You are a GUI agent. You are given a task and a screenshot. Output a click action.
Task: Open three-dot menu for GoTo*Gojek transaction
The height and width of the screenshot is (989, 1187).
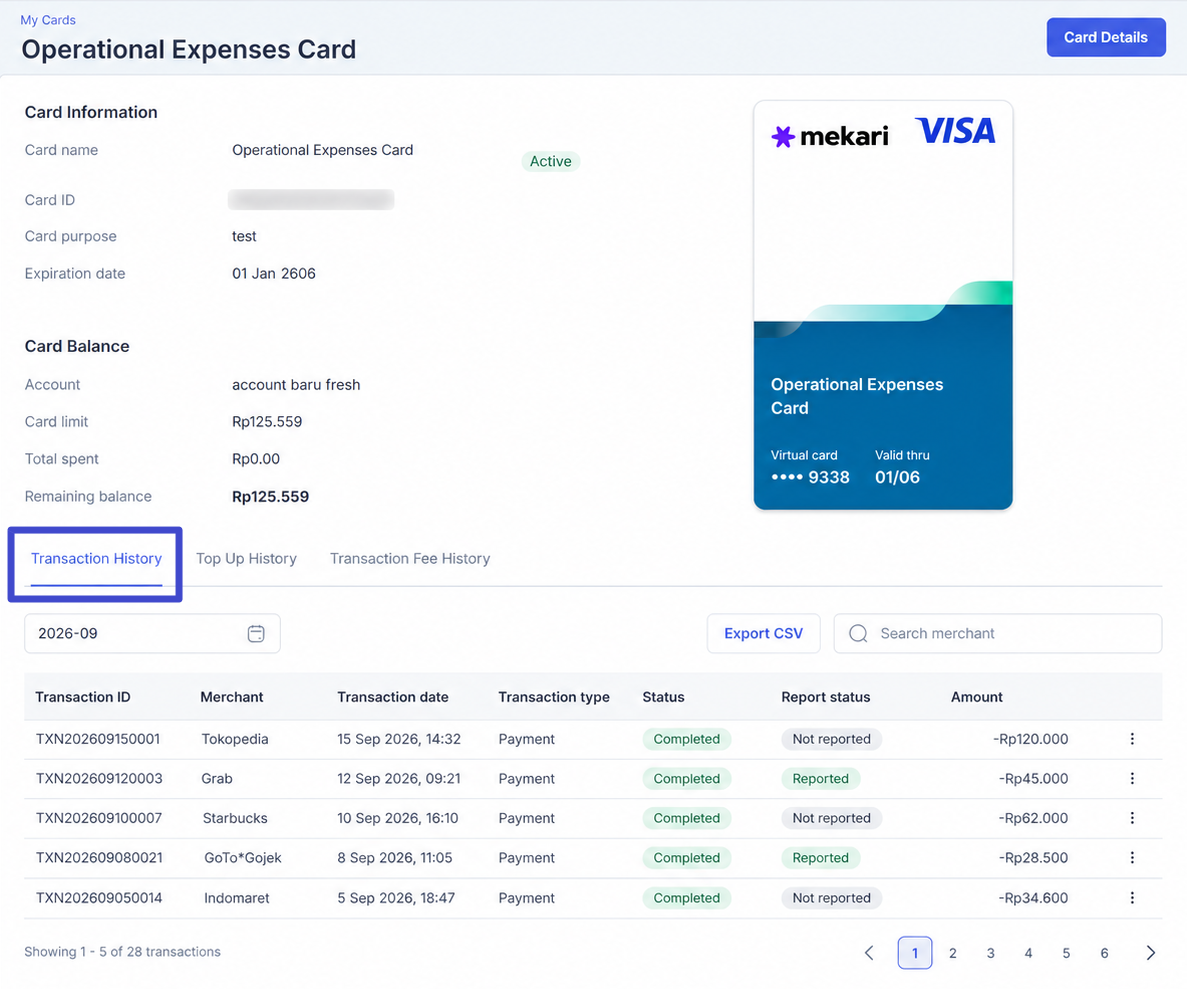1132,857
